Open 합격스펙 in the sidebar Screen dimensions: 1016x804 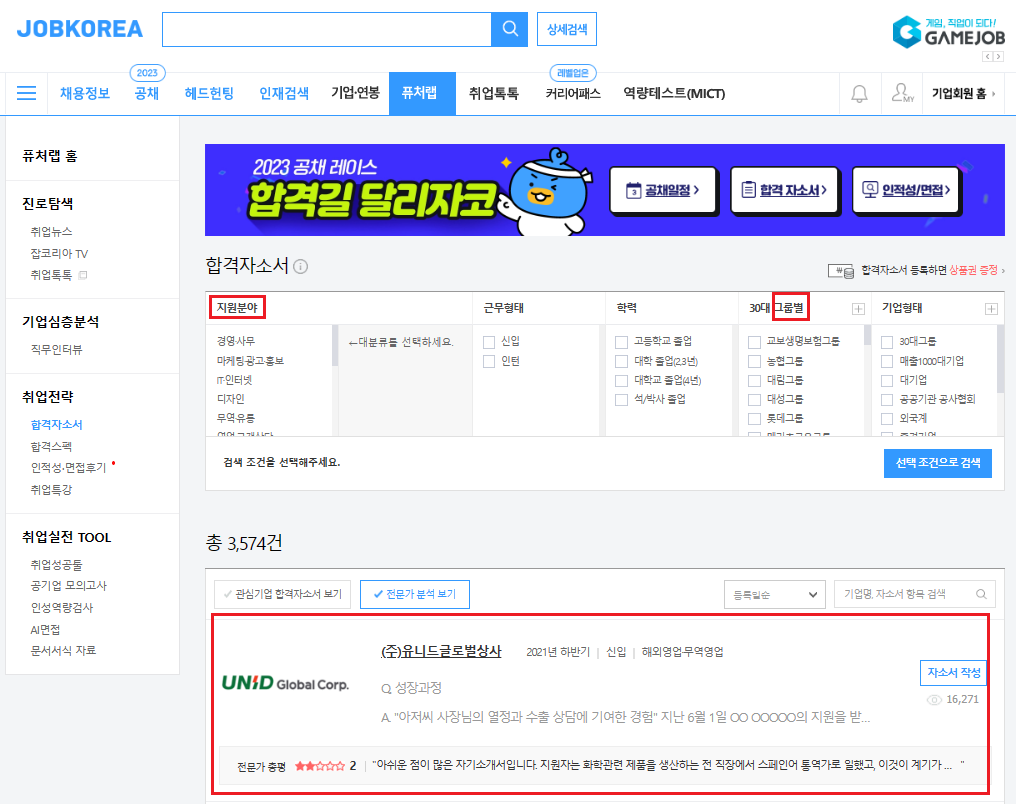(x=51, y=446)
